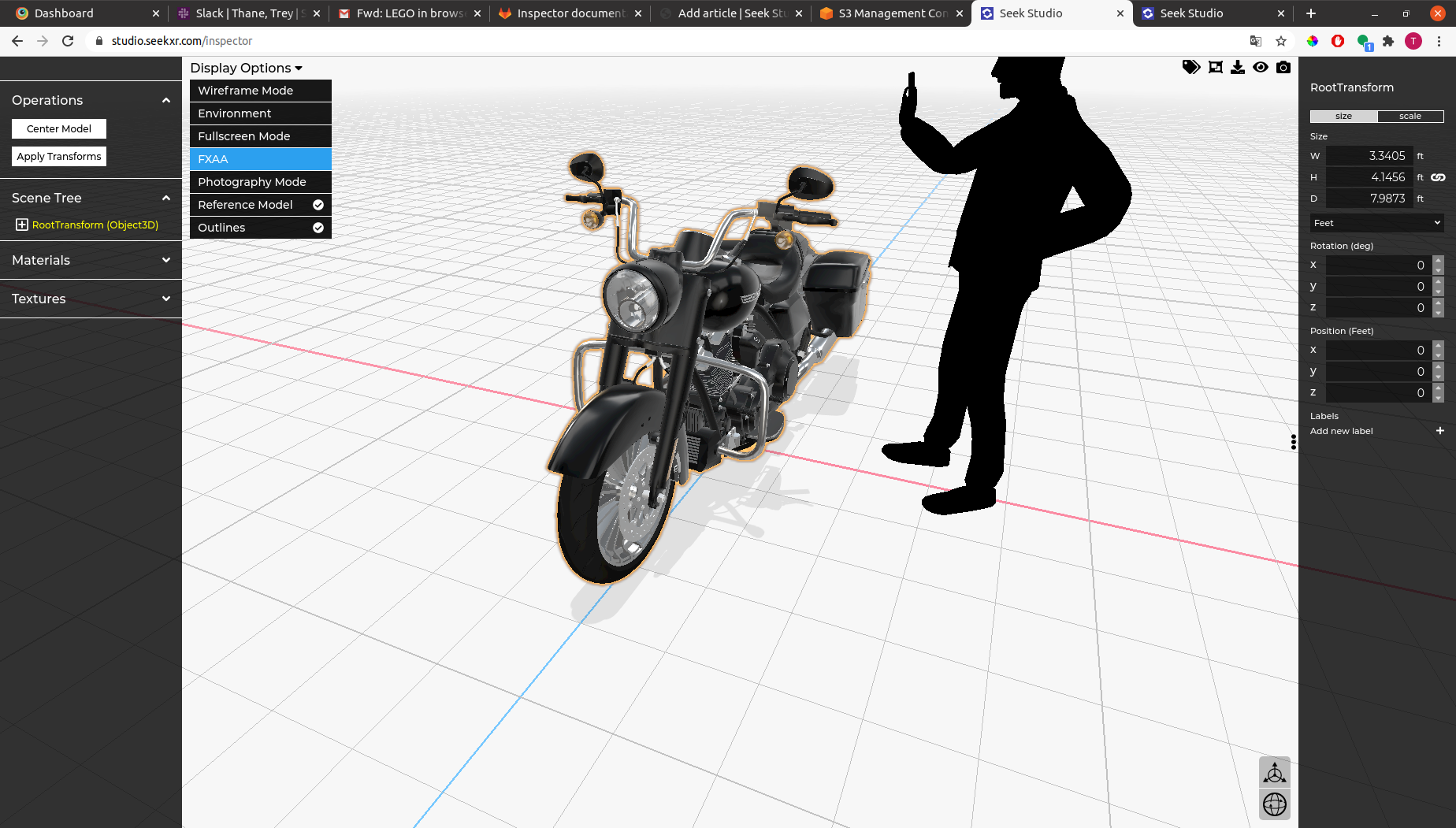Switch to Add article Seek Studio tab
The height and width of the screenshot is (828, 1456).
[731, 13]
